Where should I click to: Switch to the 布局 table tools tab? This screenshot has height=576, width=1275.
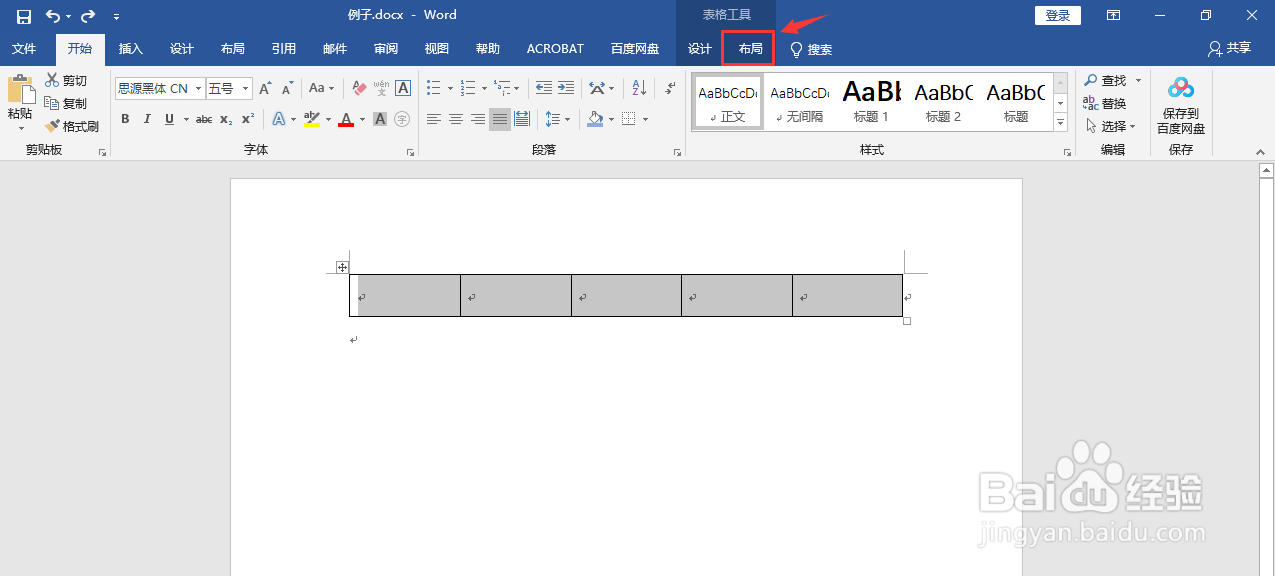747,48
